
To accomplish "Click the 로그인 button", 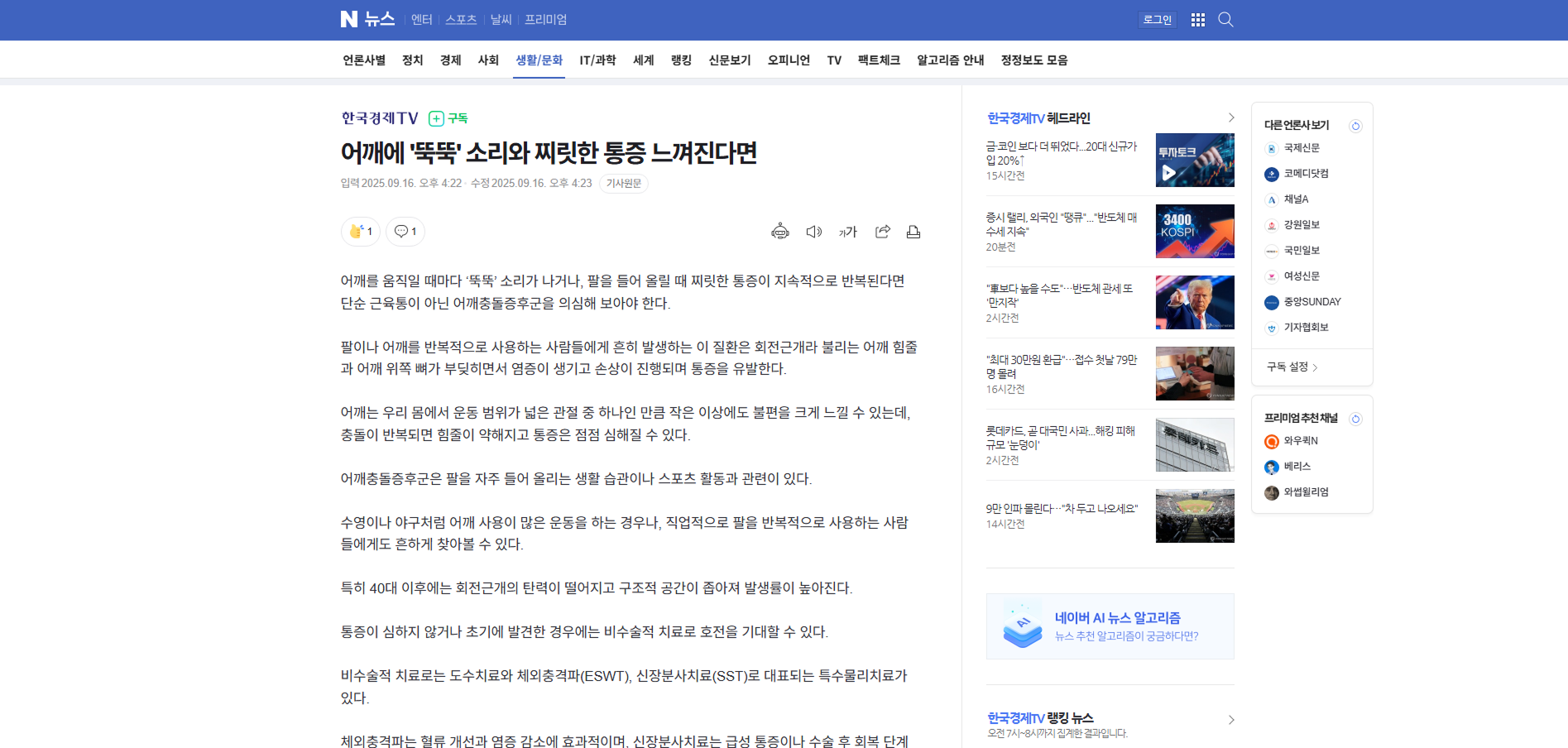I will tap(1157, 20).
